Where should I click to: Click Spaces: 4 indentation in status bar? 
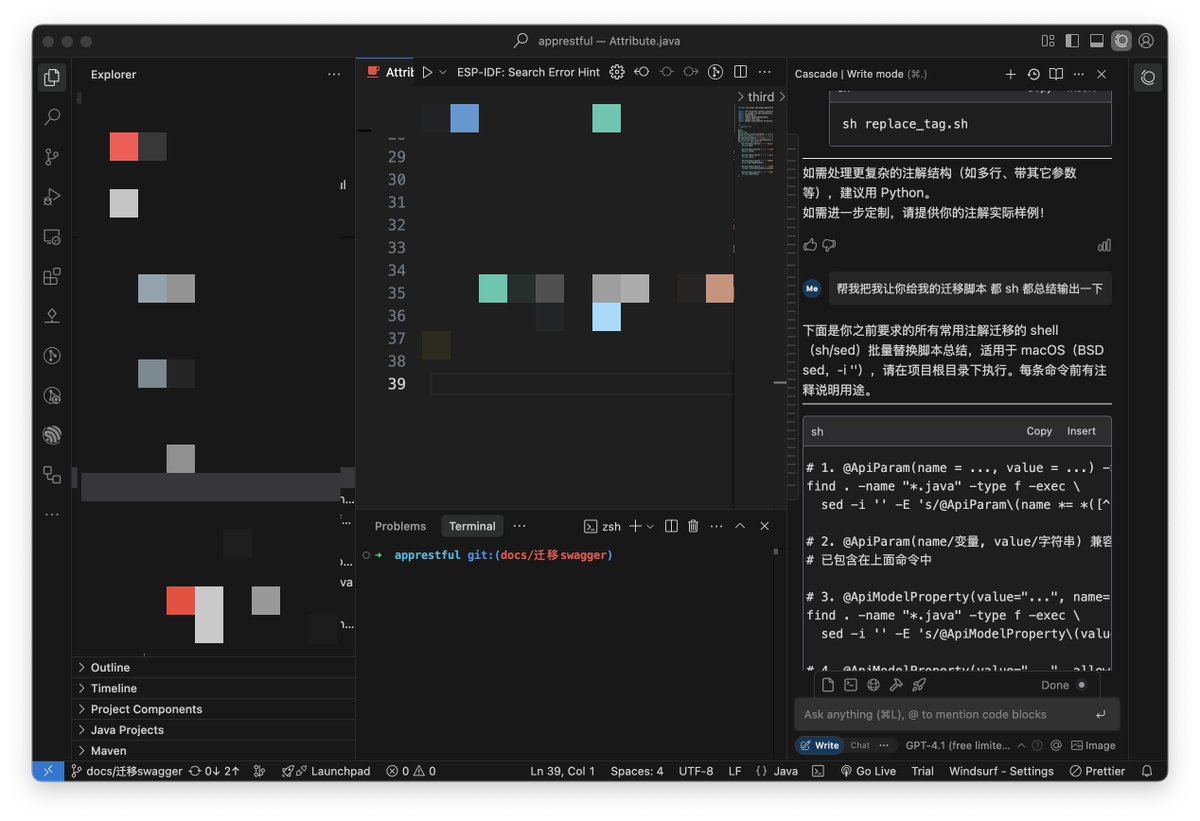coord(637,771)
